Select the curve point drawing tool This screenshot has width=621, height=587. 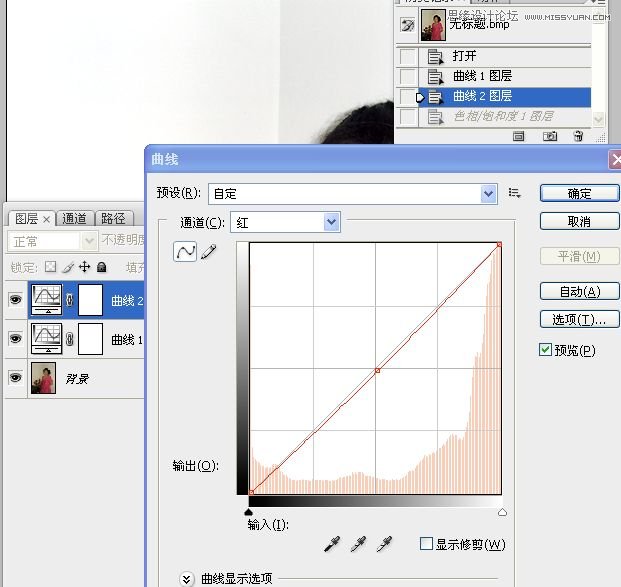(185, 252)
